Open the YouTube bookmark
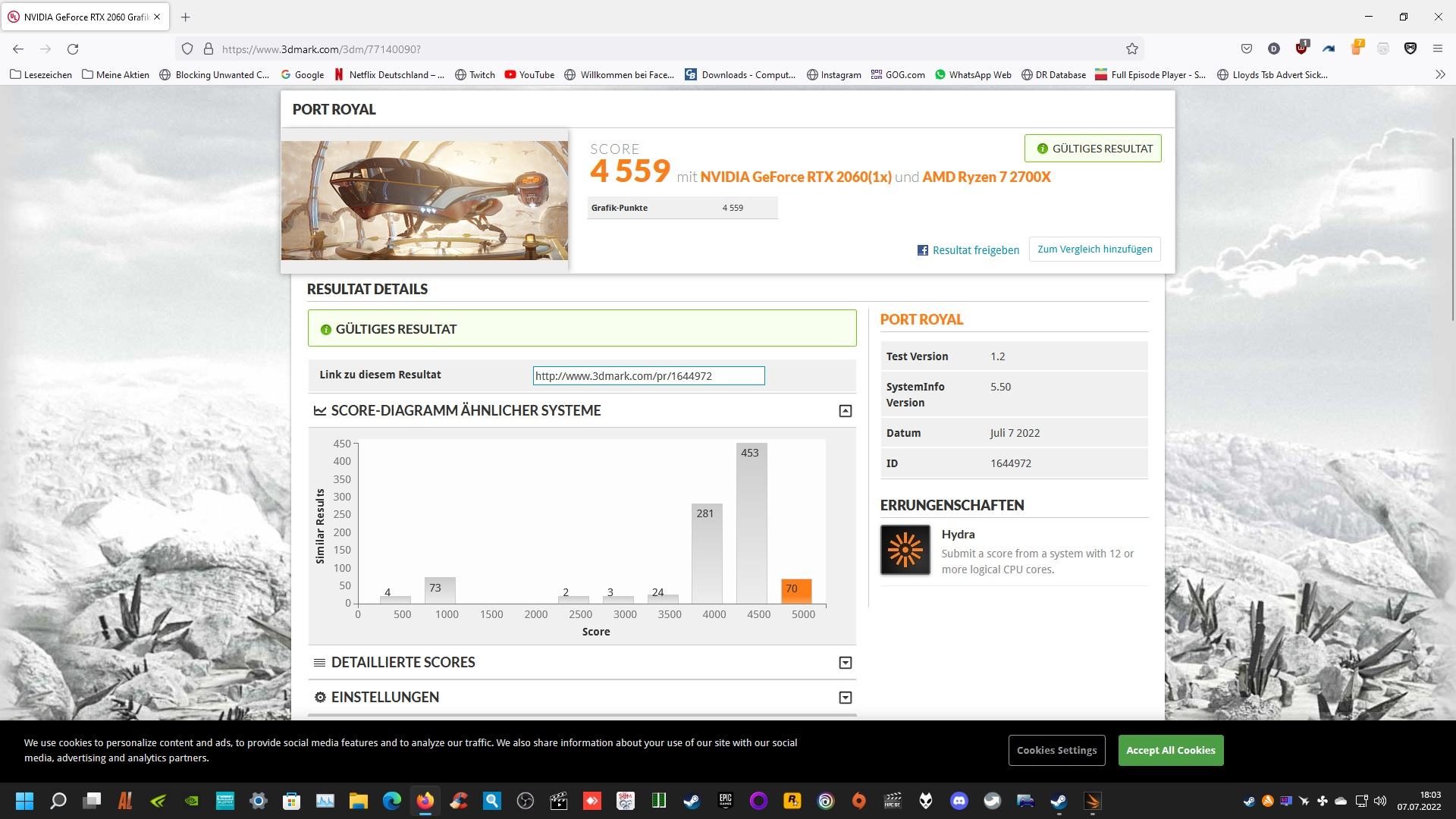 click(529, 74)
